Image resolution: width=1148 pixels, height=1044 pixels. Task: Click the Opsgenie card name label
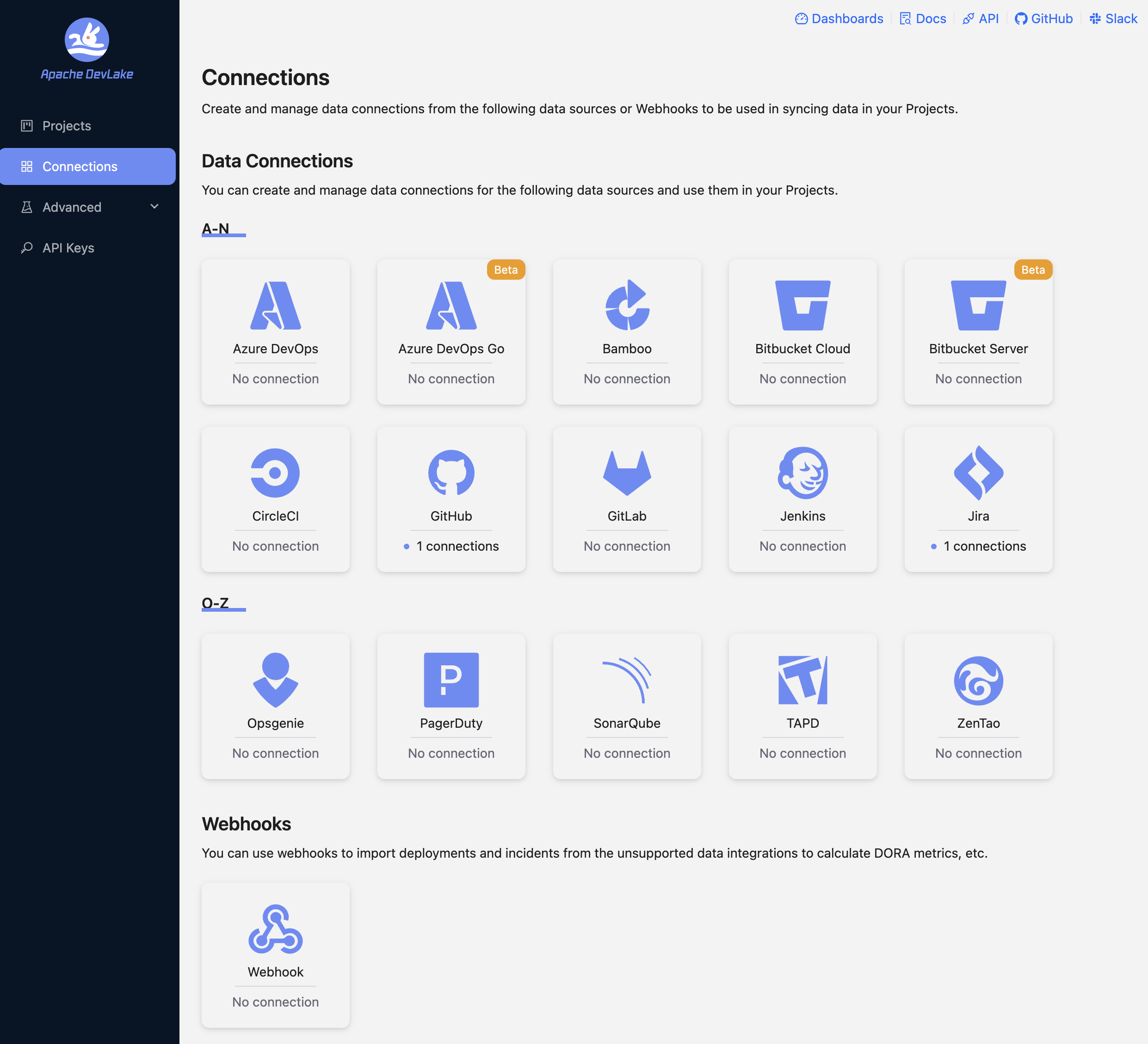[276, 724]
